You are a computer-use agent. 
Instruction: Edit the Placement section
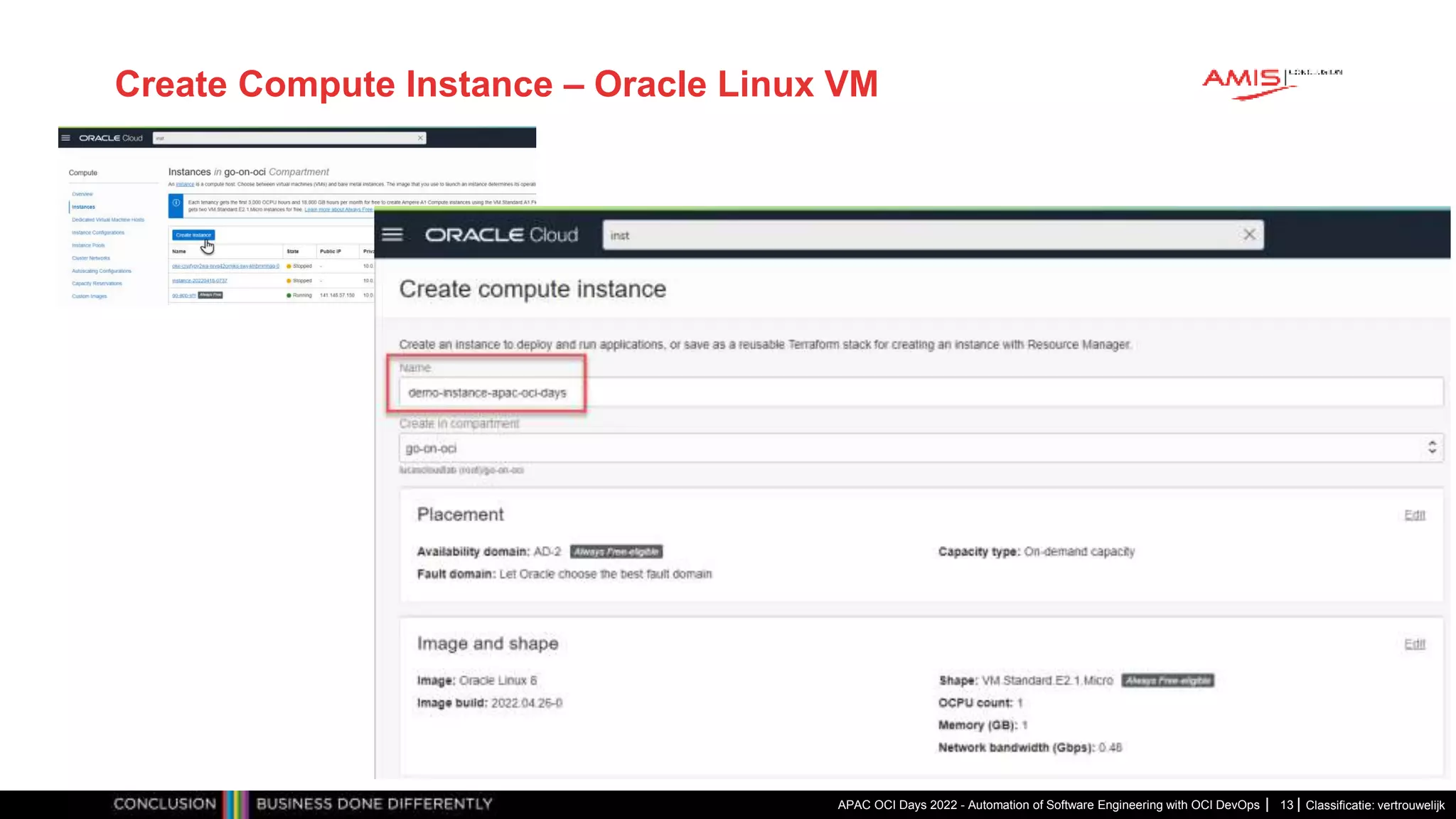click(x=1415, y=515)
